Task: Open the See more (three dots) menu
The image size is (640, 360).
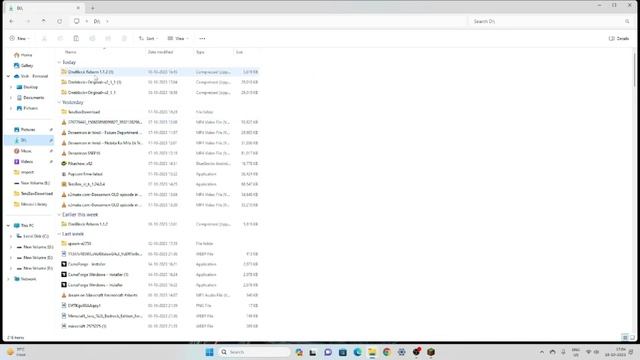Action: click(x=202, y=38)
